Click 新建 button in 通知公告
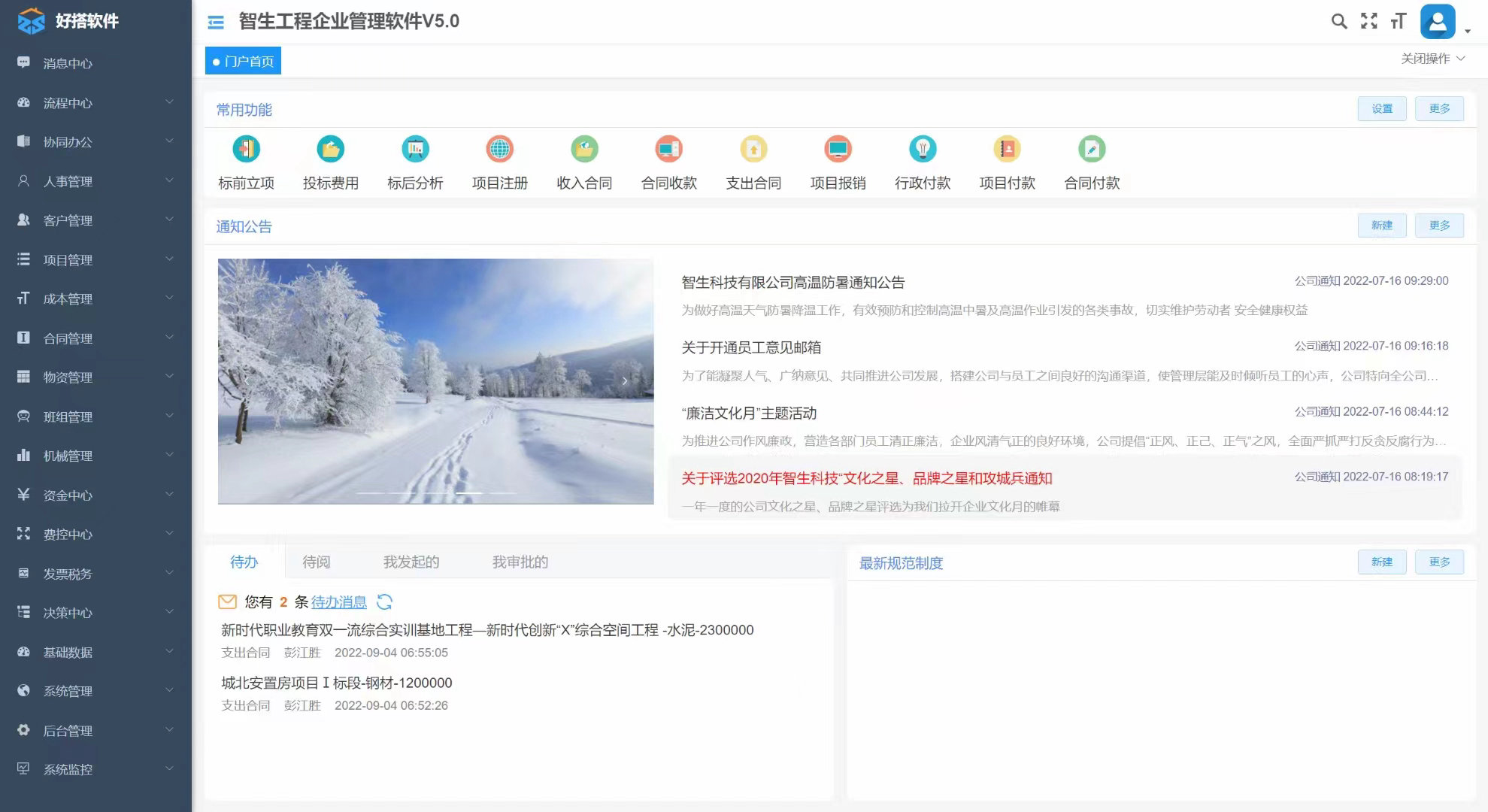The image size is (1488, 812). coord(1382,225)
